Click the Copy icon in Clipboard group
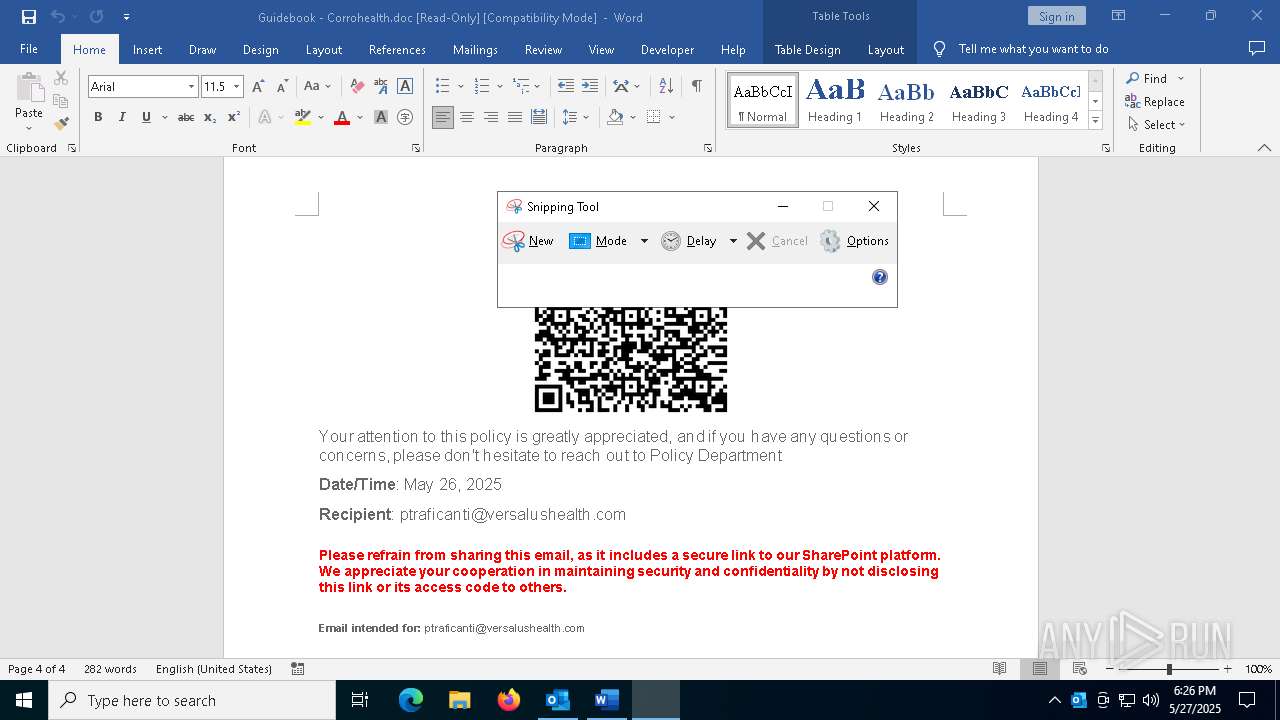The image size is (1280, 720). (x=61, y=101)
